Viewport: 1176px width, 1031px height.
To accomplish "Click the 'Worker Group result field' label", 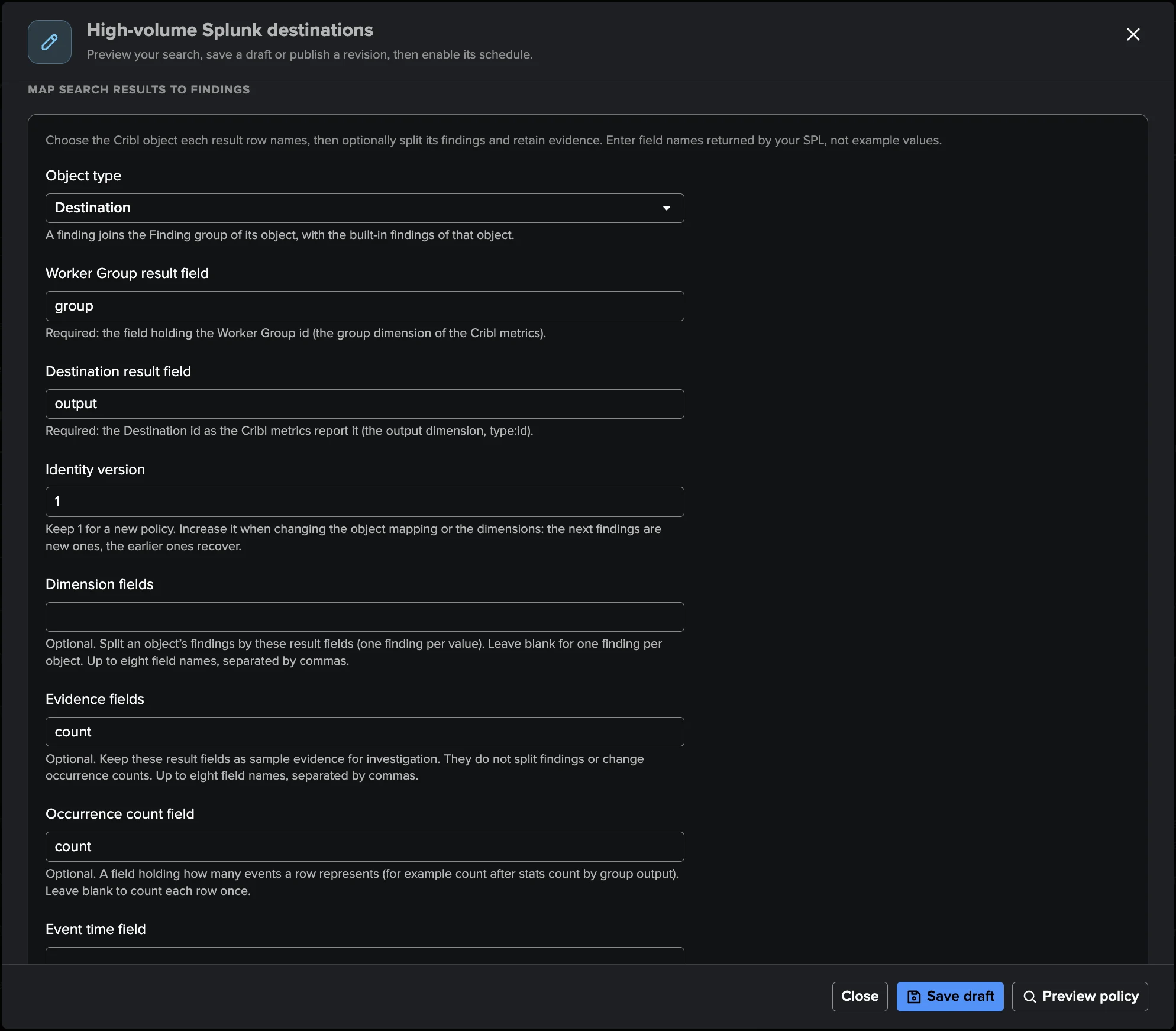I will 127,273.
